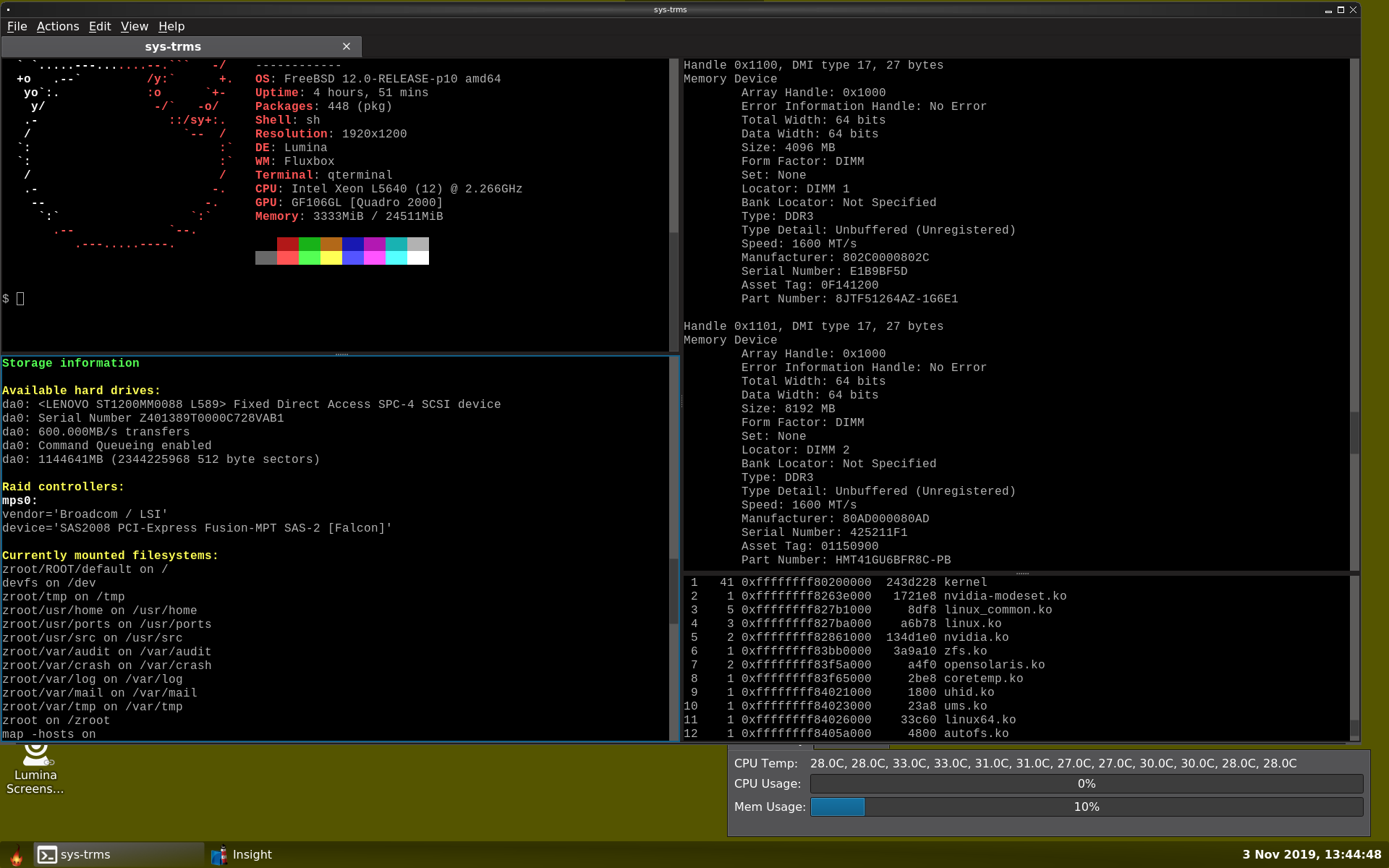Click the 'autofs.ko' module row

tap(846, 733)
